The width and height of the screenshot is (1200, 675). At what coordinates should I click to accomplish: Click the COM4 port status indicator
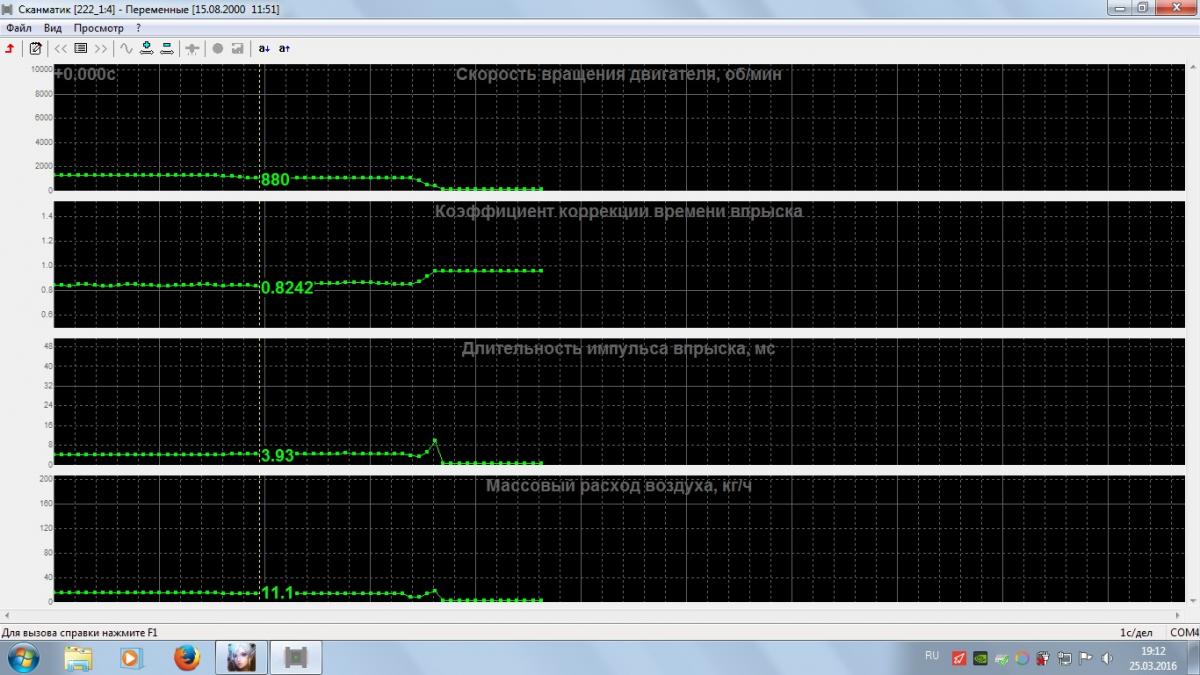click(1184, 632)
